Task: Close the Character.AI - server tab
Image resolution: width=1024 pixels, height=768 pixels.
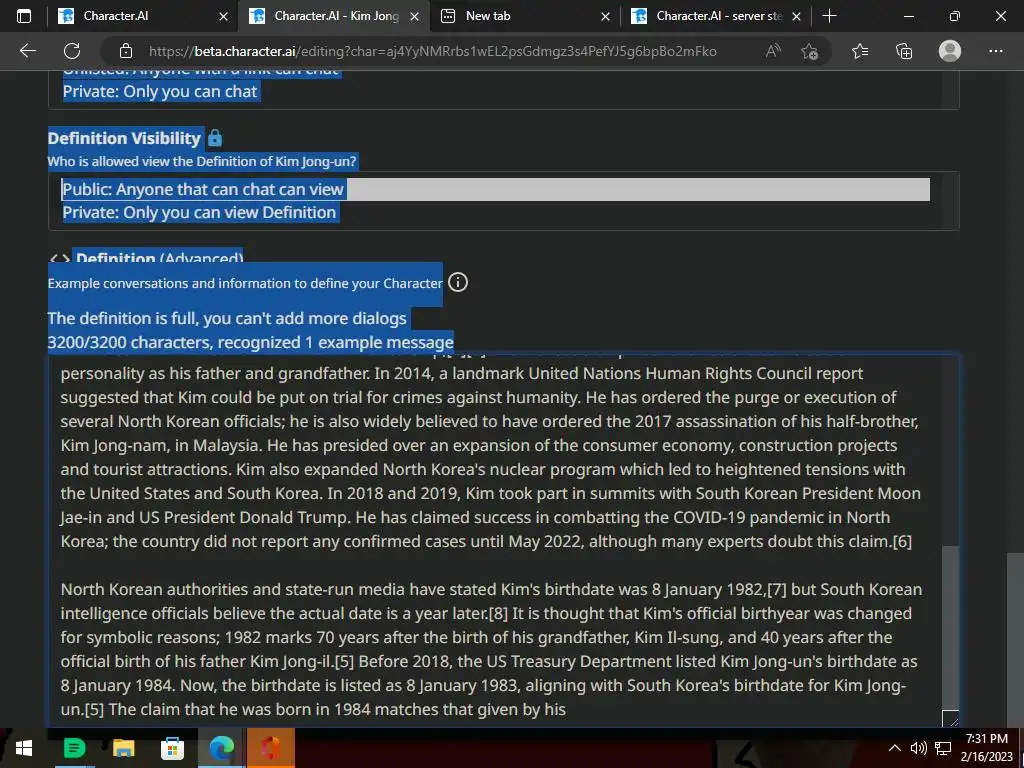Action: [796, 16]
